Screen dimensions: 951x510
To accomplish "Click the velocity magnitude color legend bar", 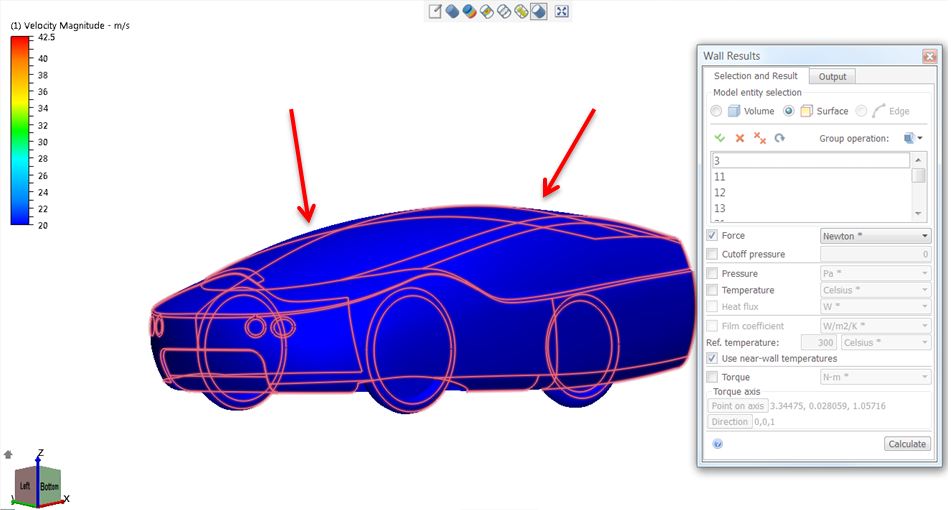I will 20,130.
